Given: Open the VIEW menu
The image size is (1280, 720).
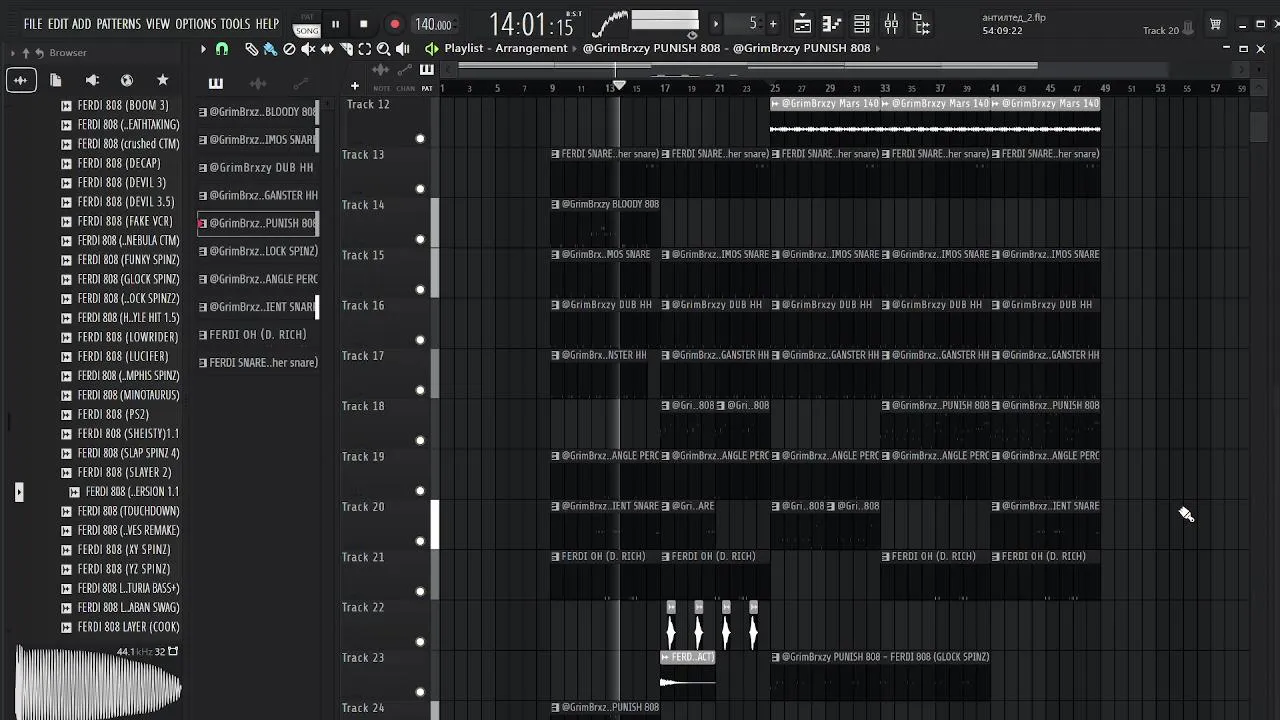Looking at the screenshot, I should (x=158, y=24).
